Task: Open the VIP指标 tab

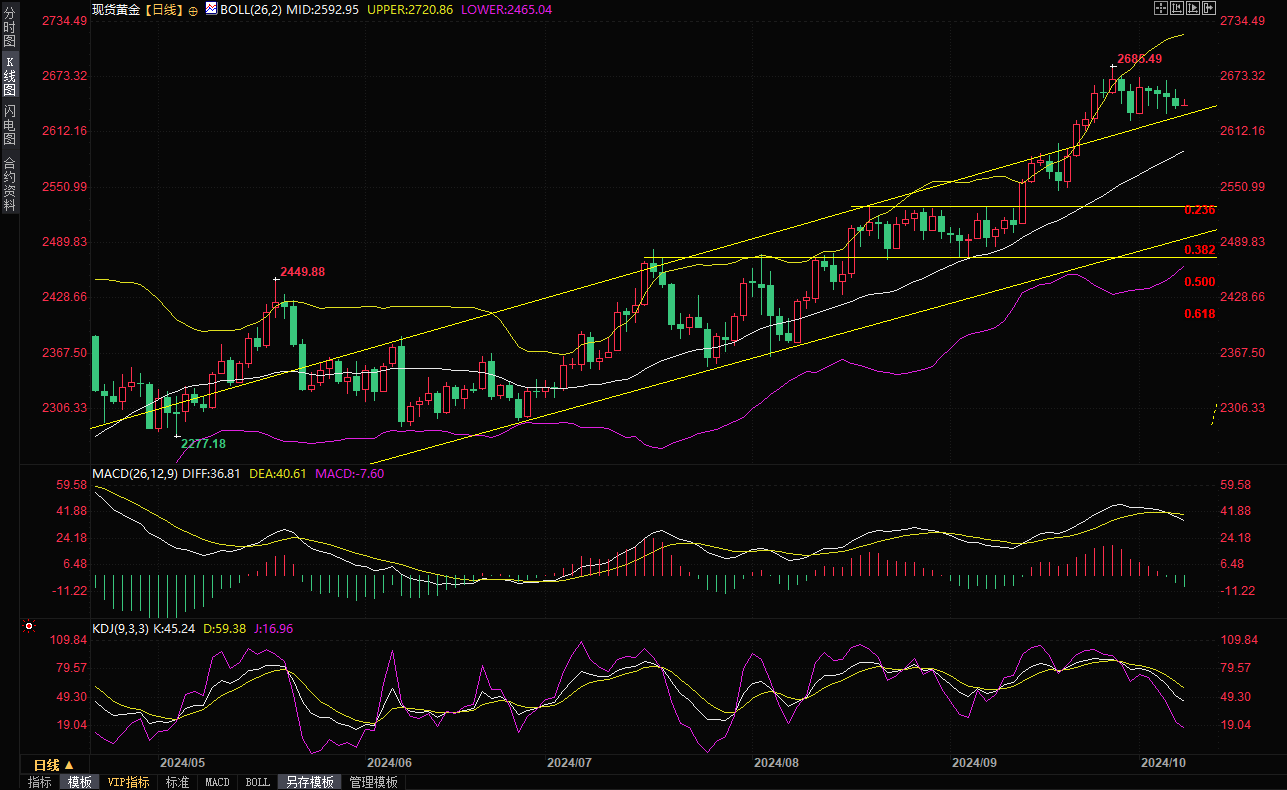Action: point(129,782)
